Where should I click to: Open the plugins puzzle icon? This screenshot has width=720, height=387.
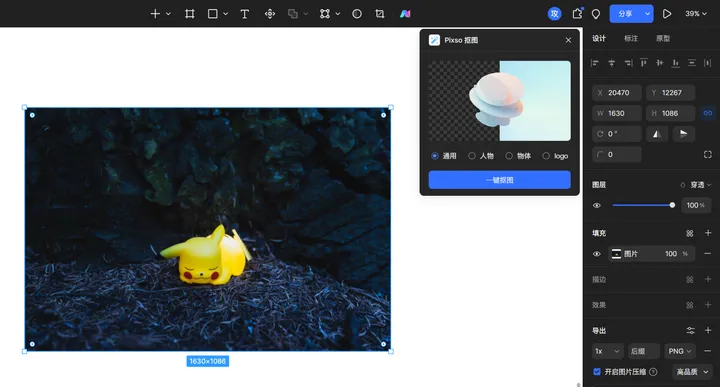[x=578, y=14]
